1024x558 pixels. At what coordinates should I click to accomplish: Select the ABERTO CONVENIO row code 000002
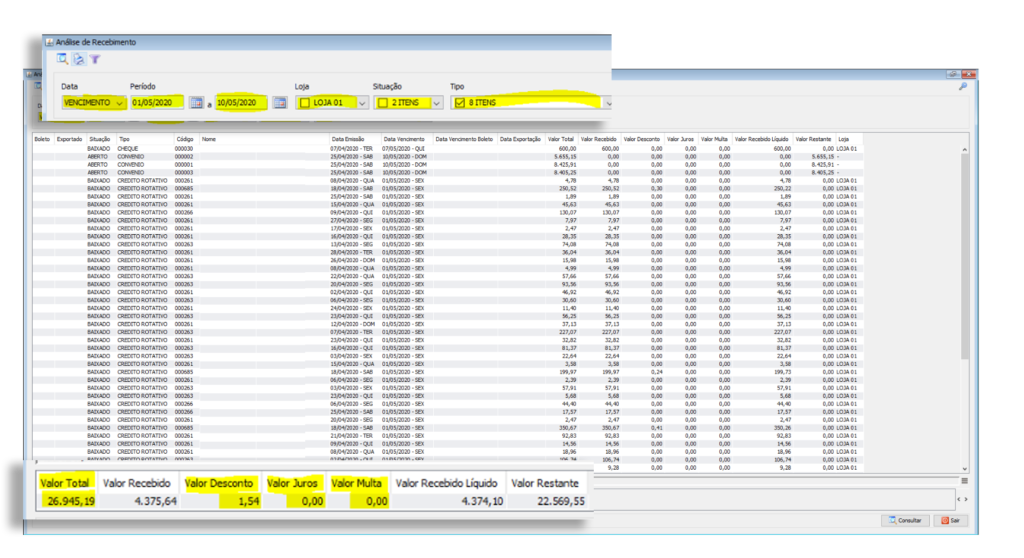[448, 157]
